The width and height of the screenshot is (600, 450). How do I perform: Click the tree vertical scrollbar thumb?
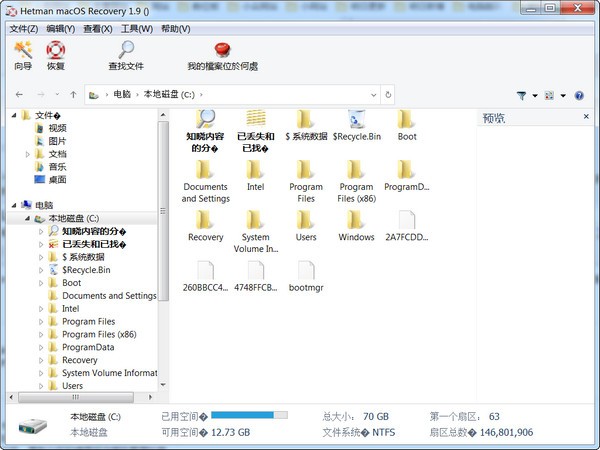click(163, 211)
